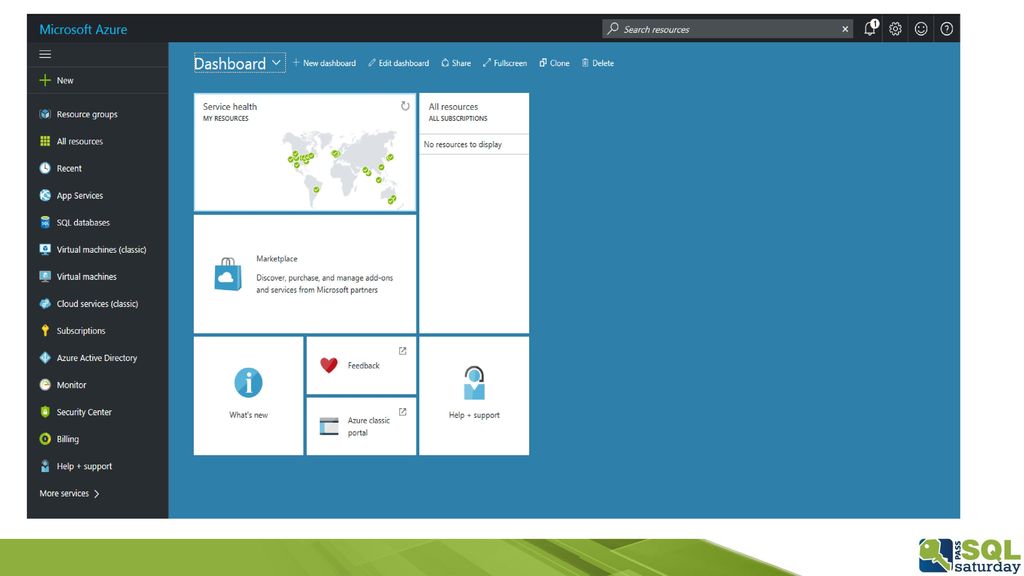Image resolution: width=1024 pixels, height=576 pixels.
Task: Click the Marketplace tile title
Action: click(x=277, y=259)
